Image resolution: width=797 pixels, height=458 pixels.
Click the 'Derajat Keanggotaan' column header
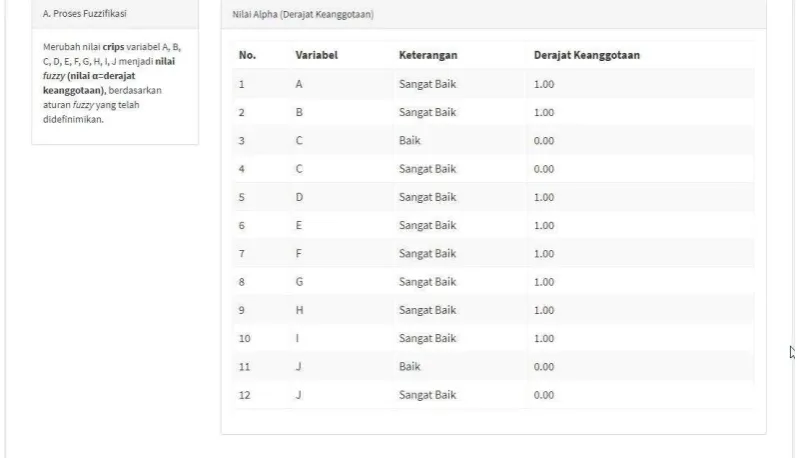pos(587,55)
